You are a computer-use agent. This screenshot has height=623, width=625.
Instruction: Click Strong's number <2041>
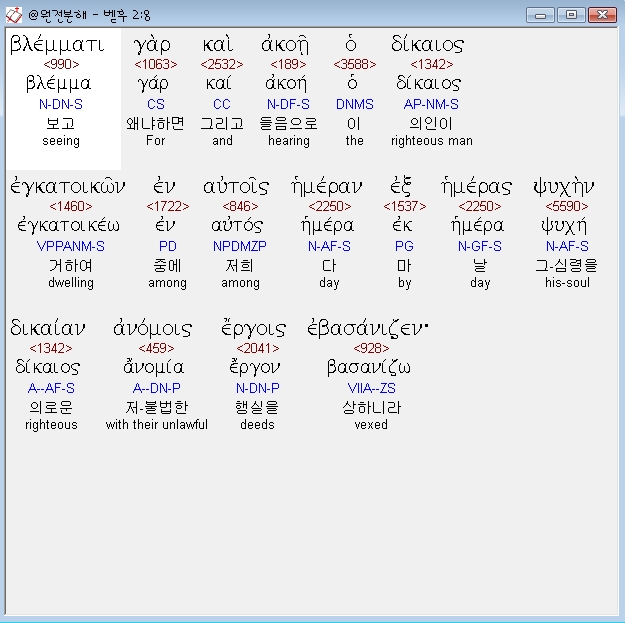[258, 348]
